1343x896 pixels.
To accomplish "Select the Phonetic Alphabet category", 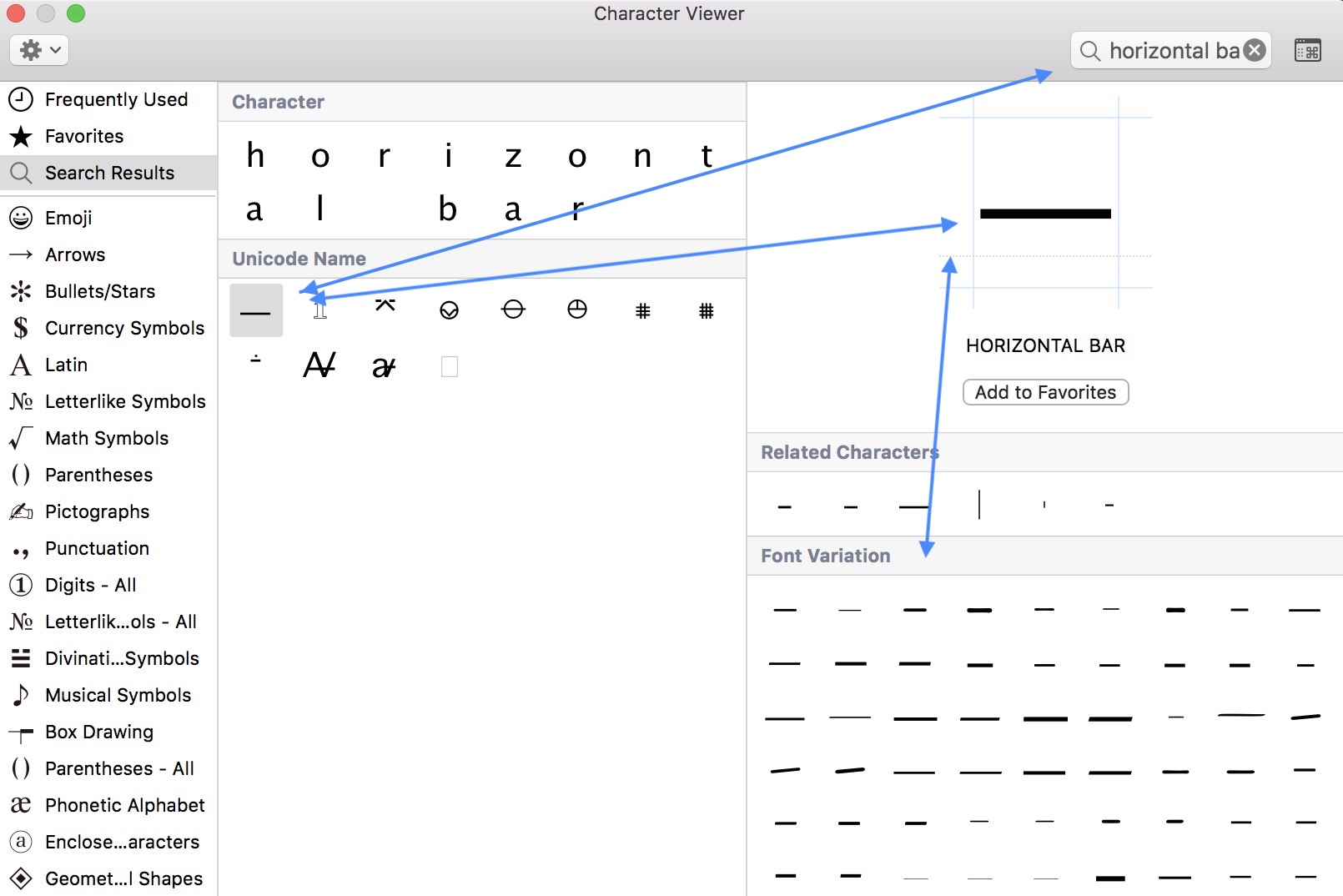I will [124, 805].
